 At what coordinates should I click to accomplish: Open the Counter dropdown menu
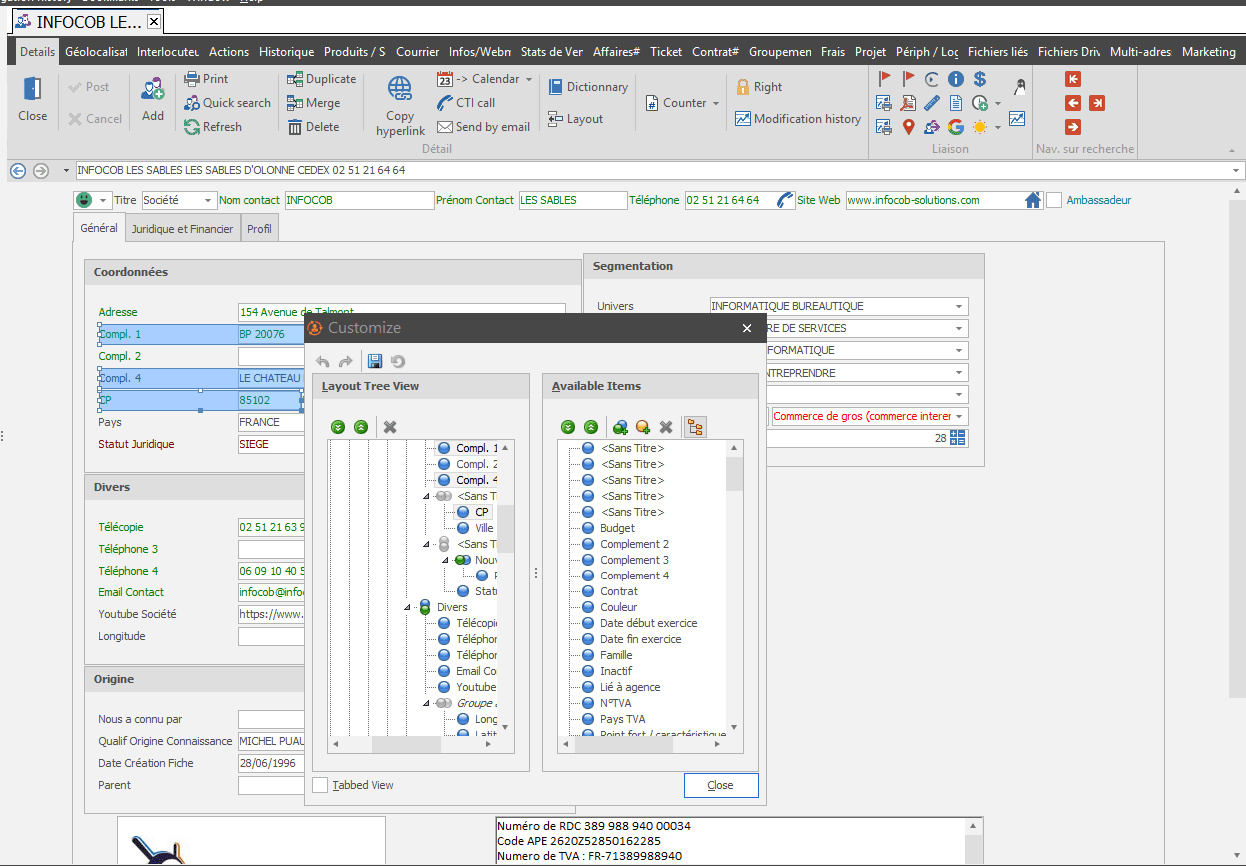coord(714,103)
